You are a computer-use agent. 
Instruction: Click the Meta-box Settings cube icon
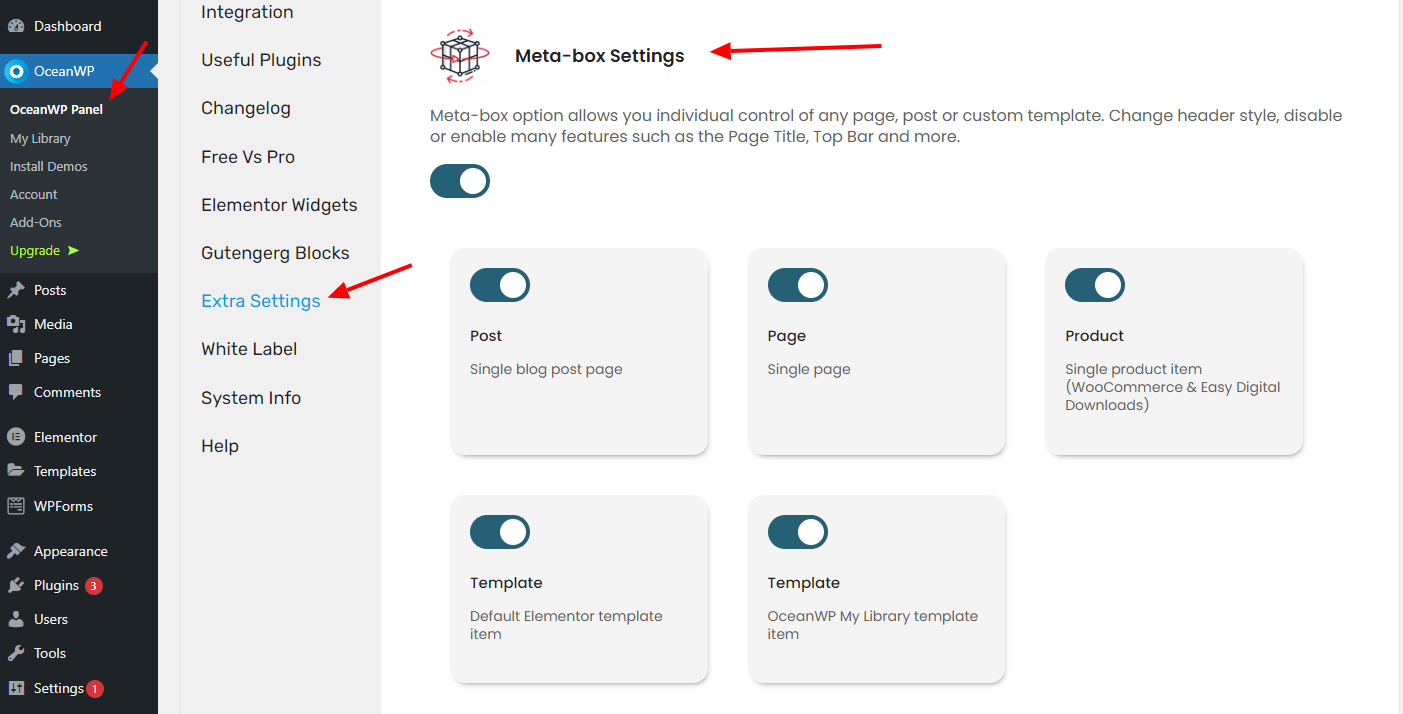tap(460, 56)
